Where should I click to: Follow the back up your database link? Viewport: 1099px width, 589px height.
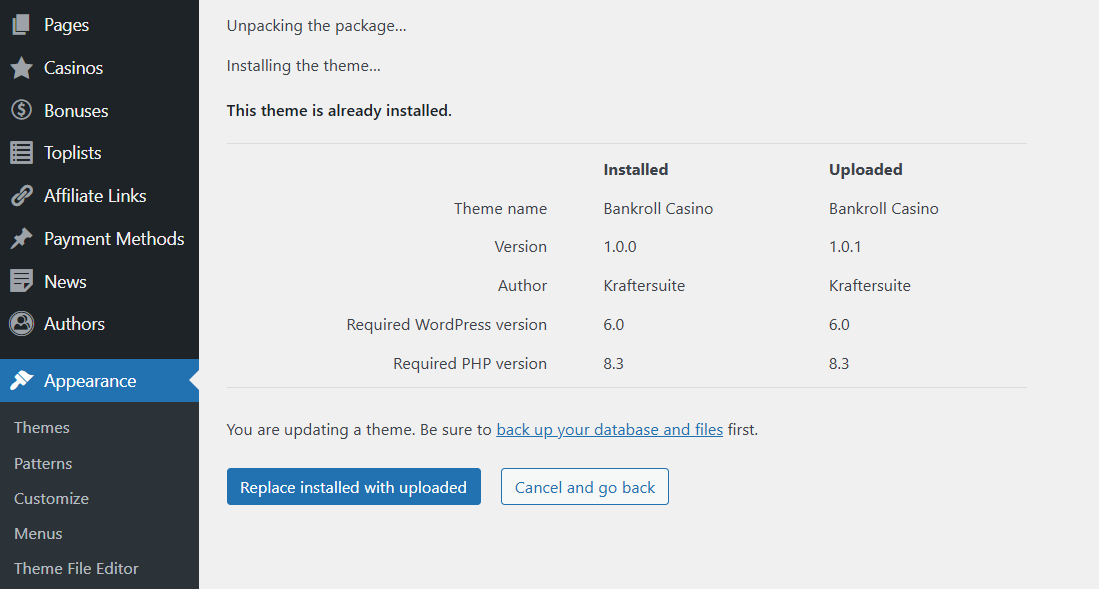609,430
